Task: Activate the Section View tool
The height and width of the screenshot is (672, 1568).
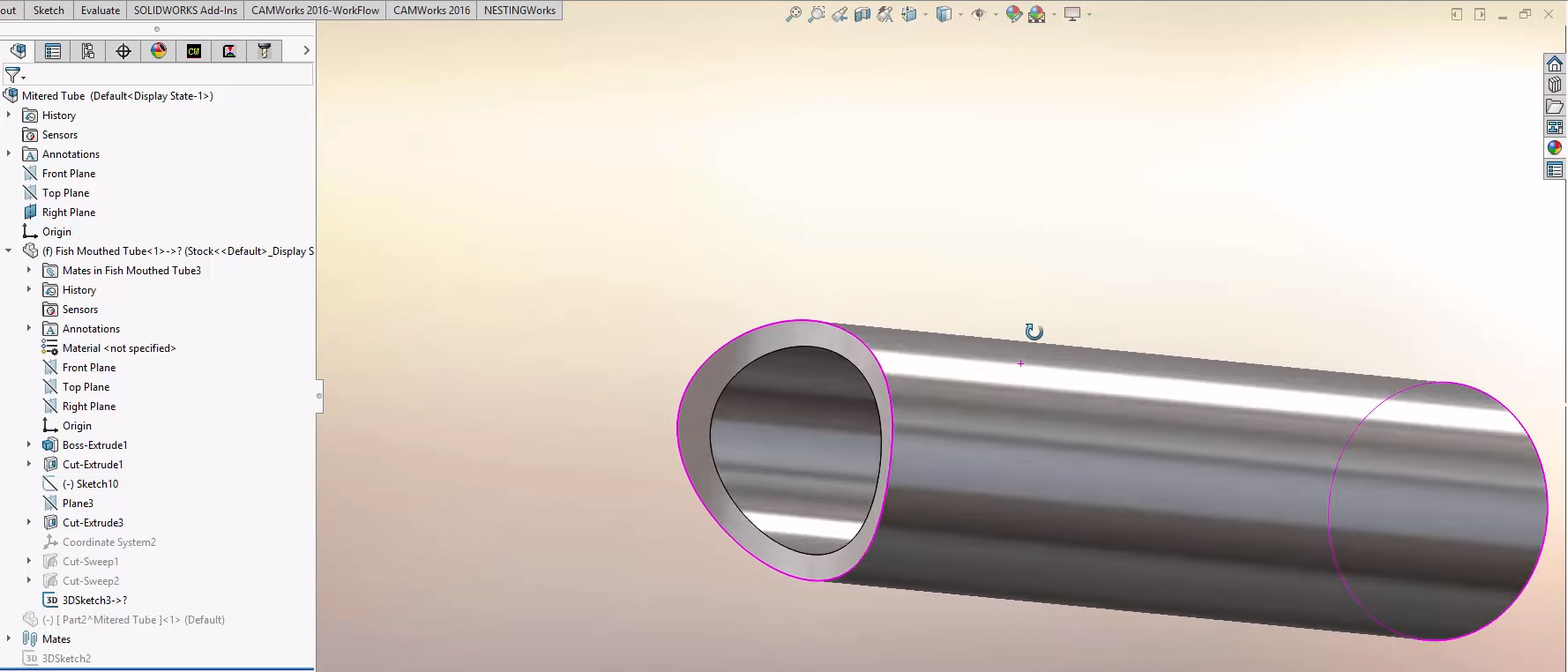Action: tap(862, 14)
